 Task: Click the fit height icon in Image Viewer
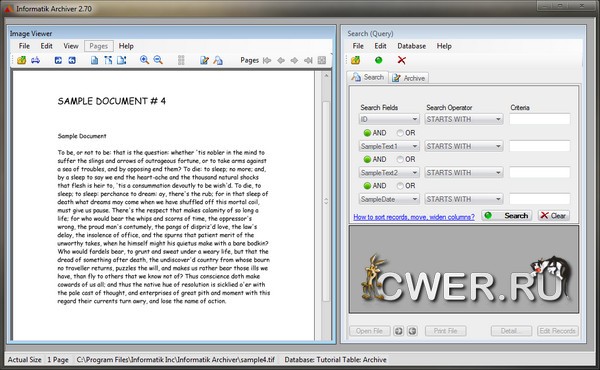coord(108,60)
